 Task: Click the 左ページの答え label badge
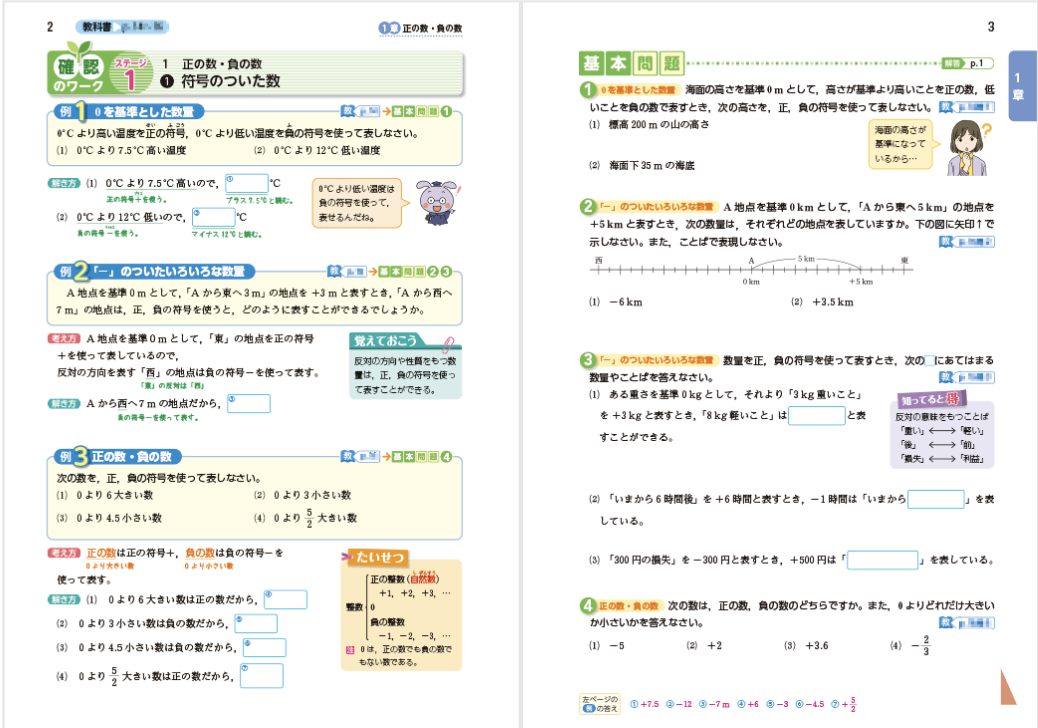(600, 704)
